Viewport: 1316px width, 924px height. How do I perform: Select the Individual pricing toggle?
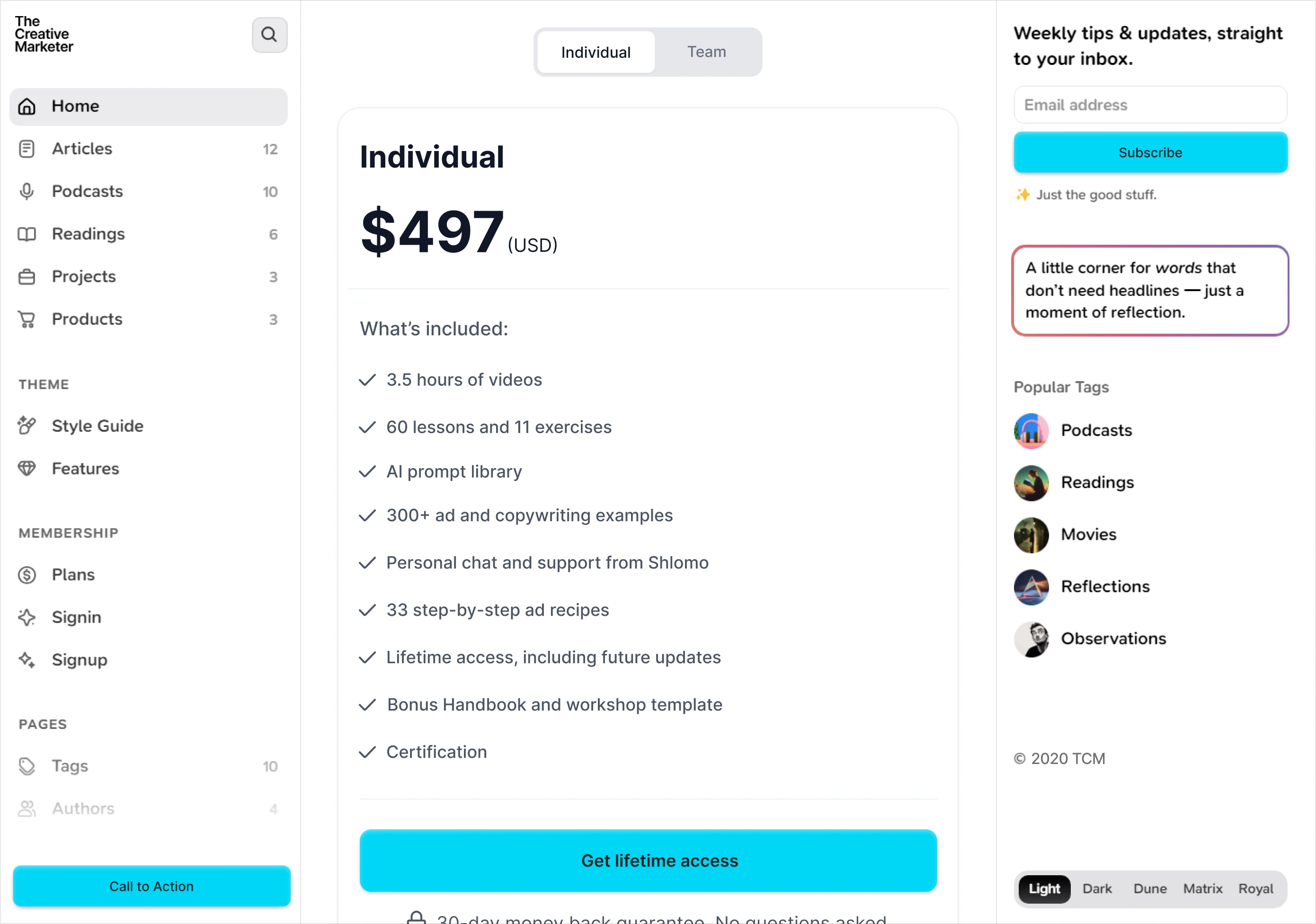tap(596, 52)
